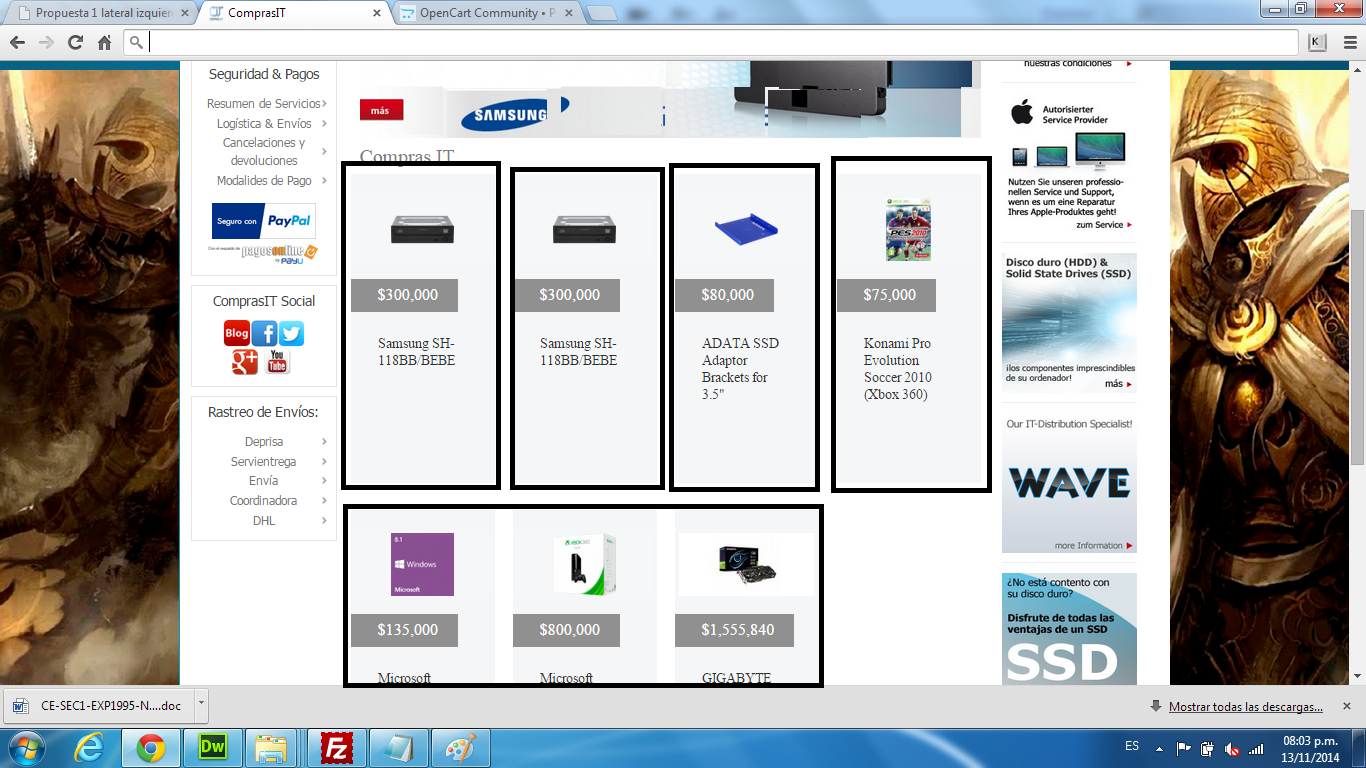This screenshot has width=1366, height=768.
Task: Launch Dreamweaver from the taskbar
Action: tap(213, 748)
